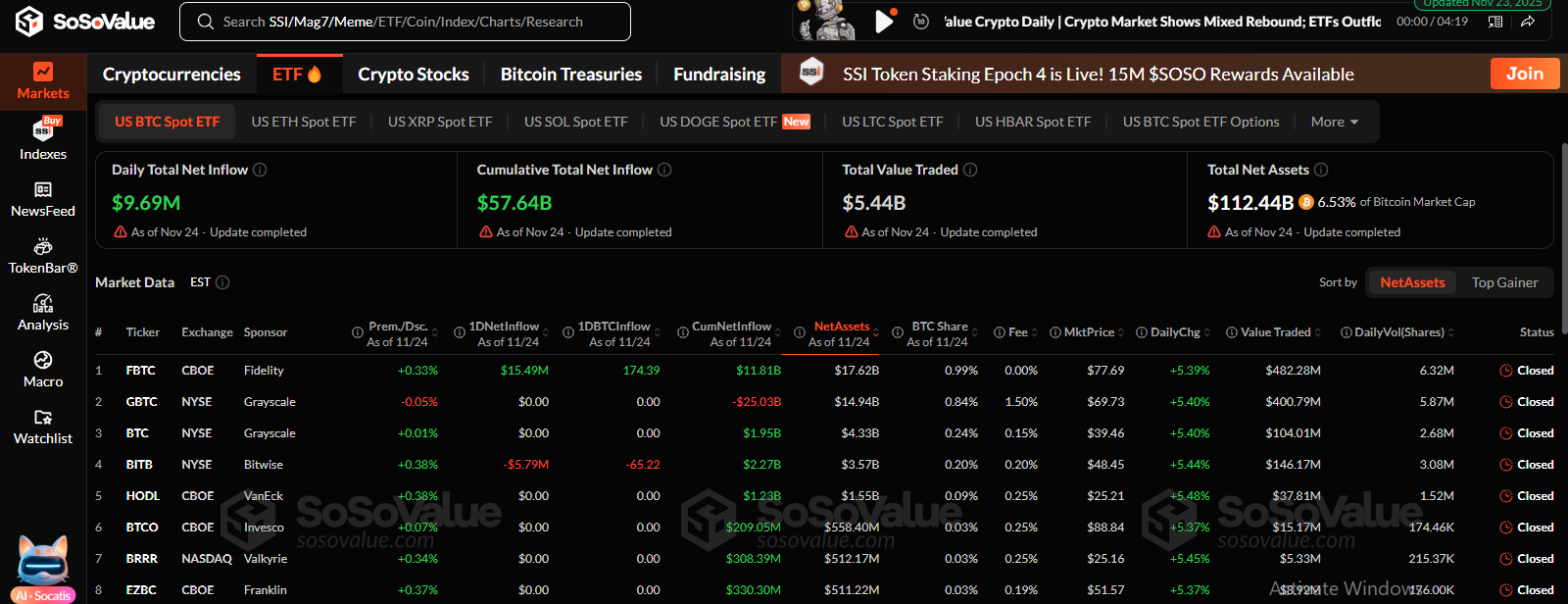Open the HODL ticker row
Viewport: 1568px width, 604px height.
(x=143, y=496)
